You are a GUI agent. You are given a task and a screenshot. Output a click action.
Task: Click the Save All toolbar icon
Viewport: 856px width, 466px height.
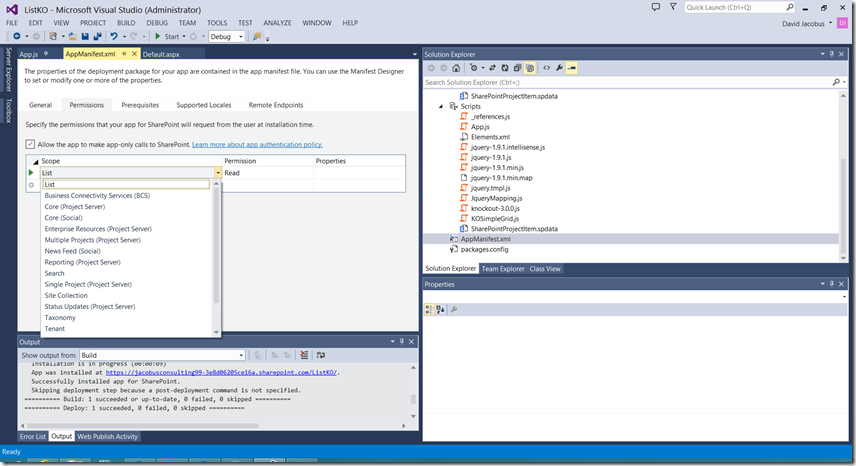click(98, 37)
